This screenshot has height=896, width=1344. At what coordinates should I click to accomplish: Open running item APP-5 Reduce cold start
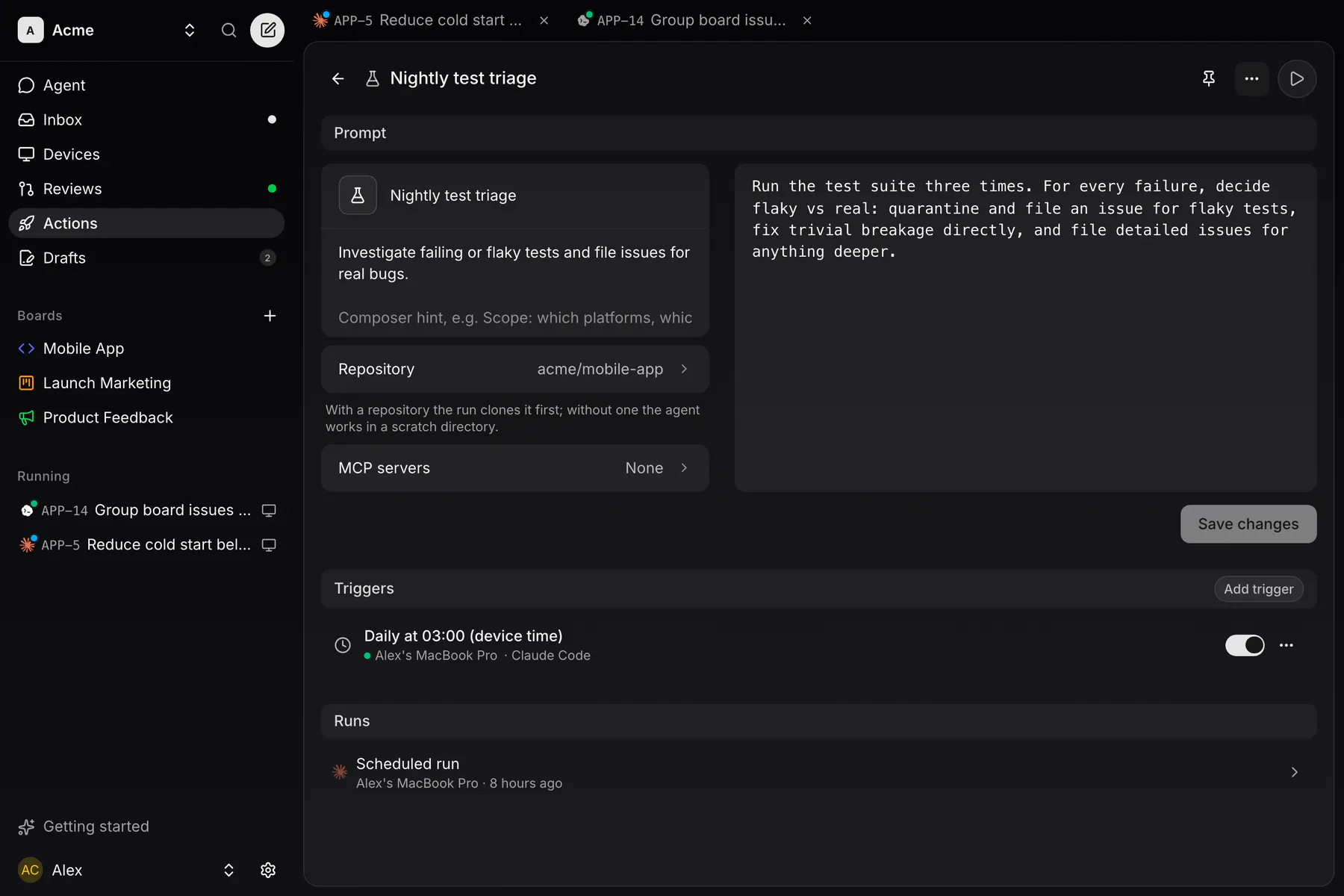point(146,544)
